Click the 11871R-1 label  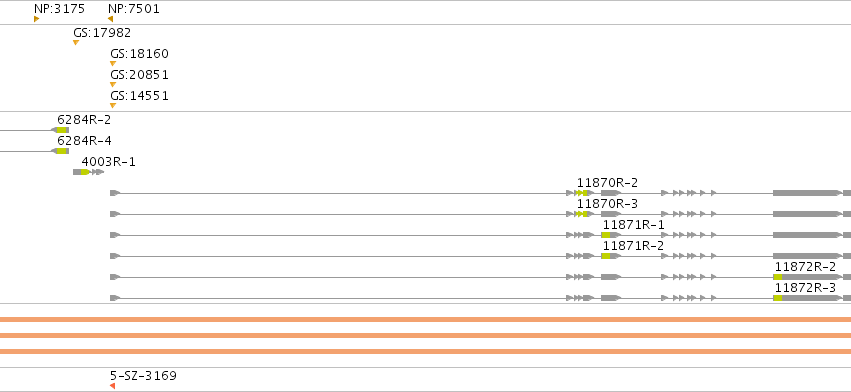tap(634, 225)
